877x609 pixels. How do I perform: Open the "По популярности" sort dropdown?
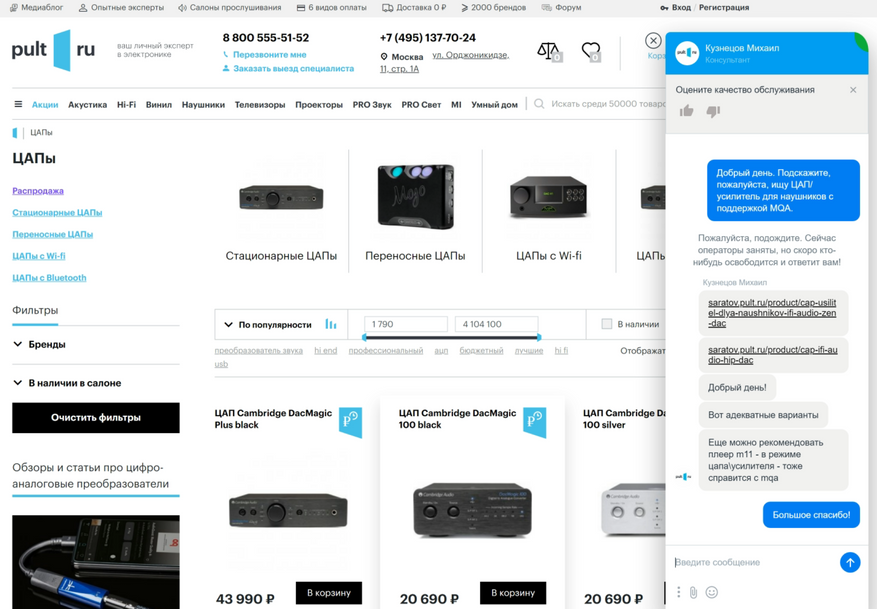coord(267,324)
